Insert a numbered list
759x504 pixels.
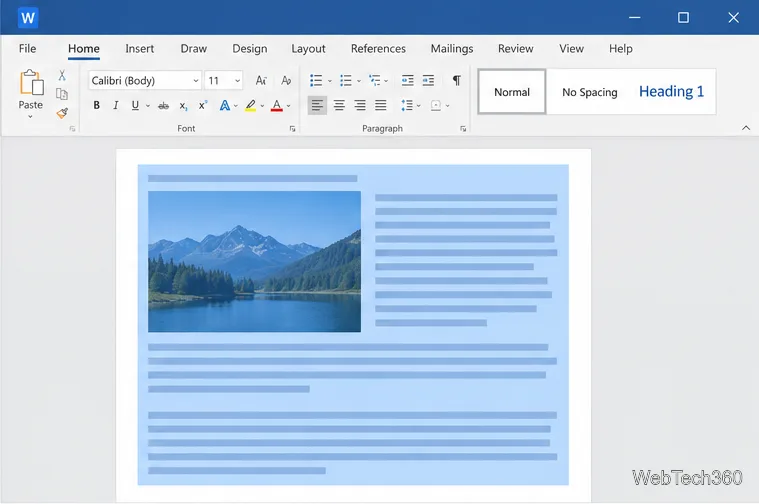click(346, 80)
